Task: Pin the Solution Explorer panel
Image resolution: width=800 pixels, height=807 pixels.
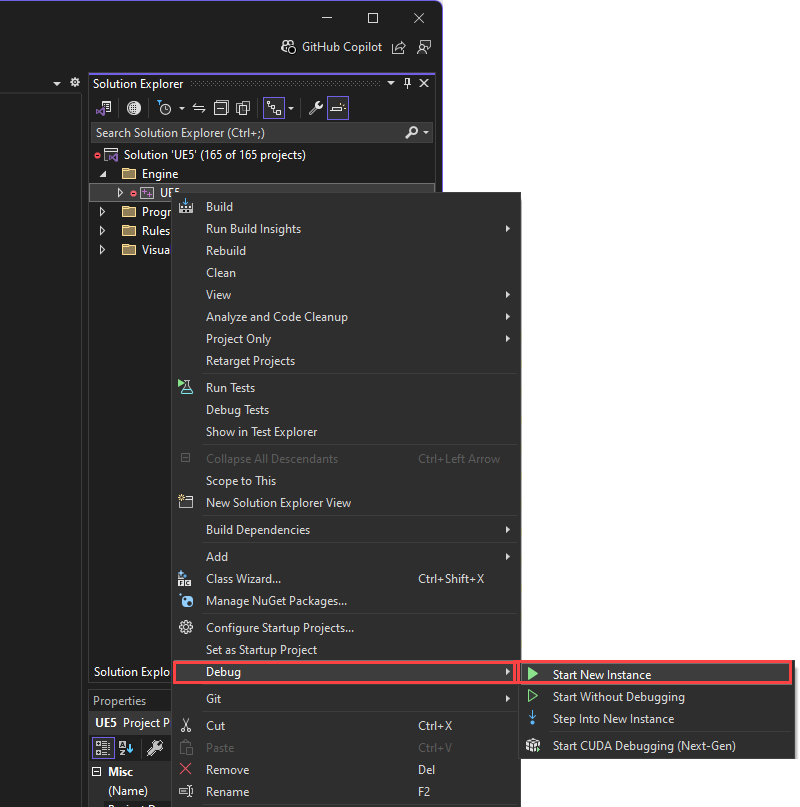Action: click(407, 83)
